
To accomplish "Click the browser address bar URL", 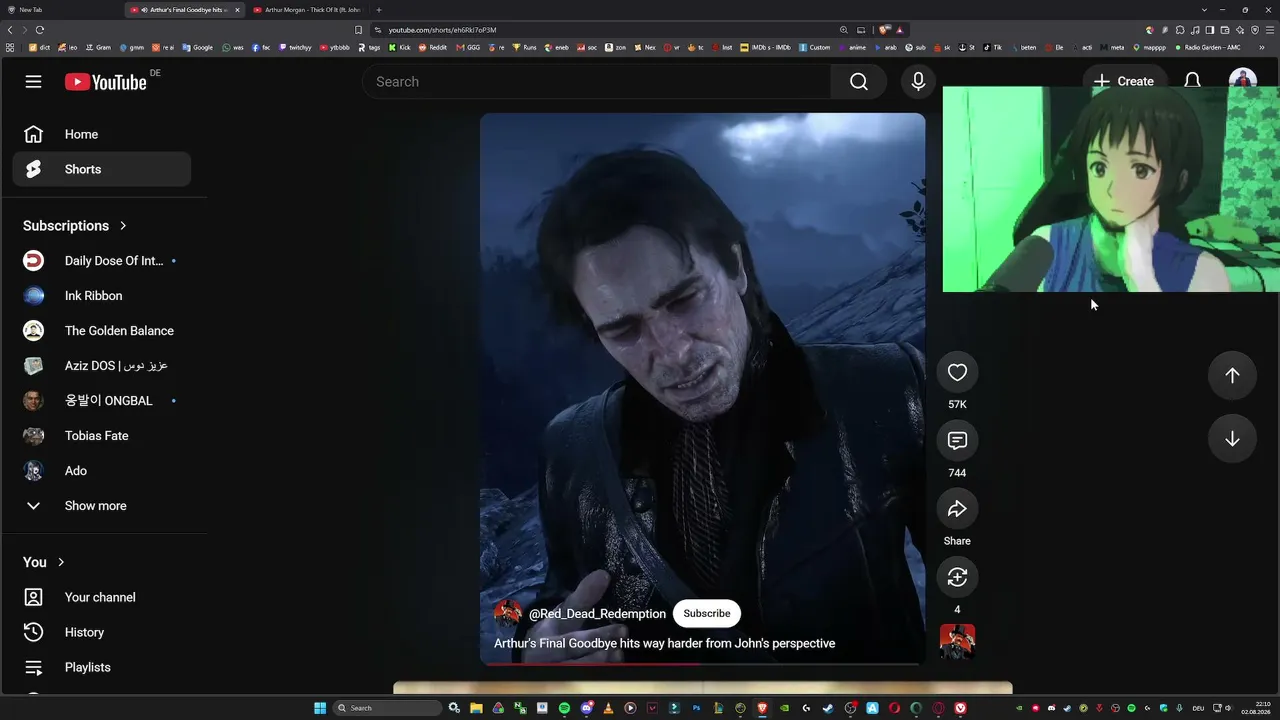I will (442, 30).
